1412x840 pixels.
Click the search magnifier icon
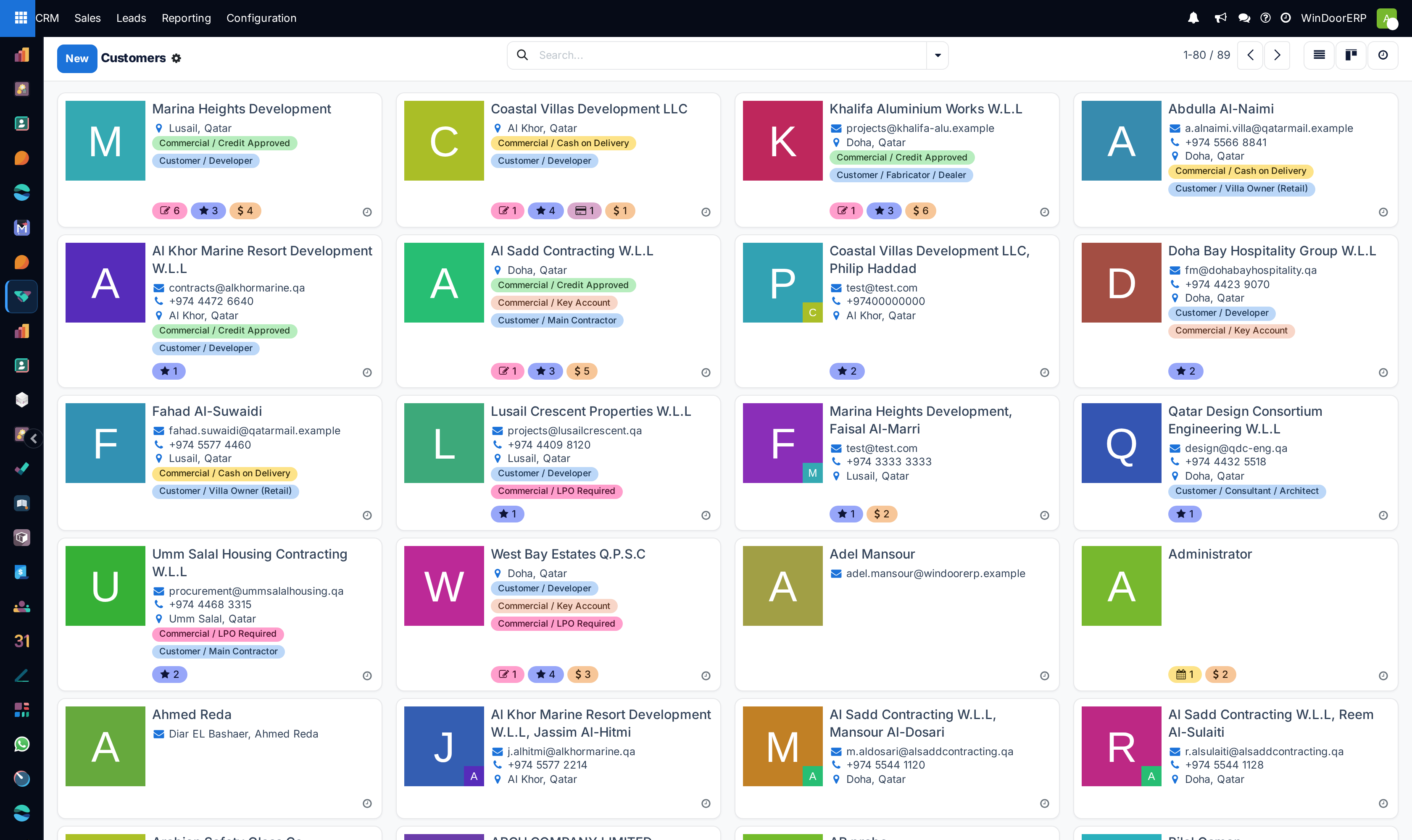click(522, 55)
